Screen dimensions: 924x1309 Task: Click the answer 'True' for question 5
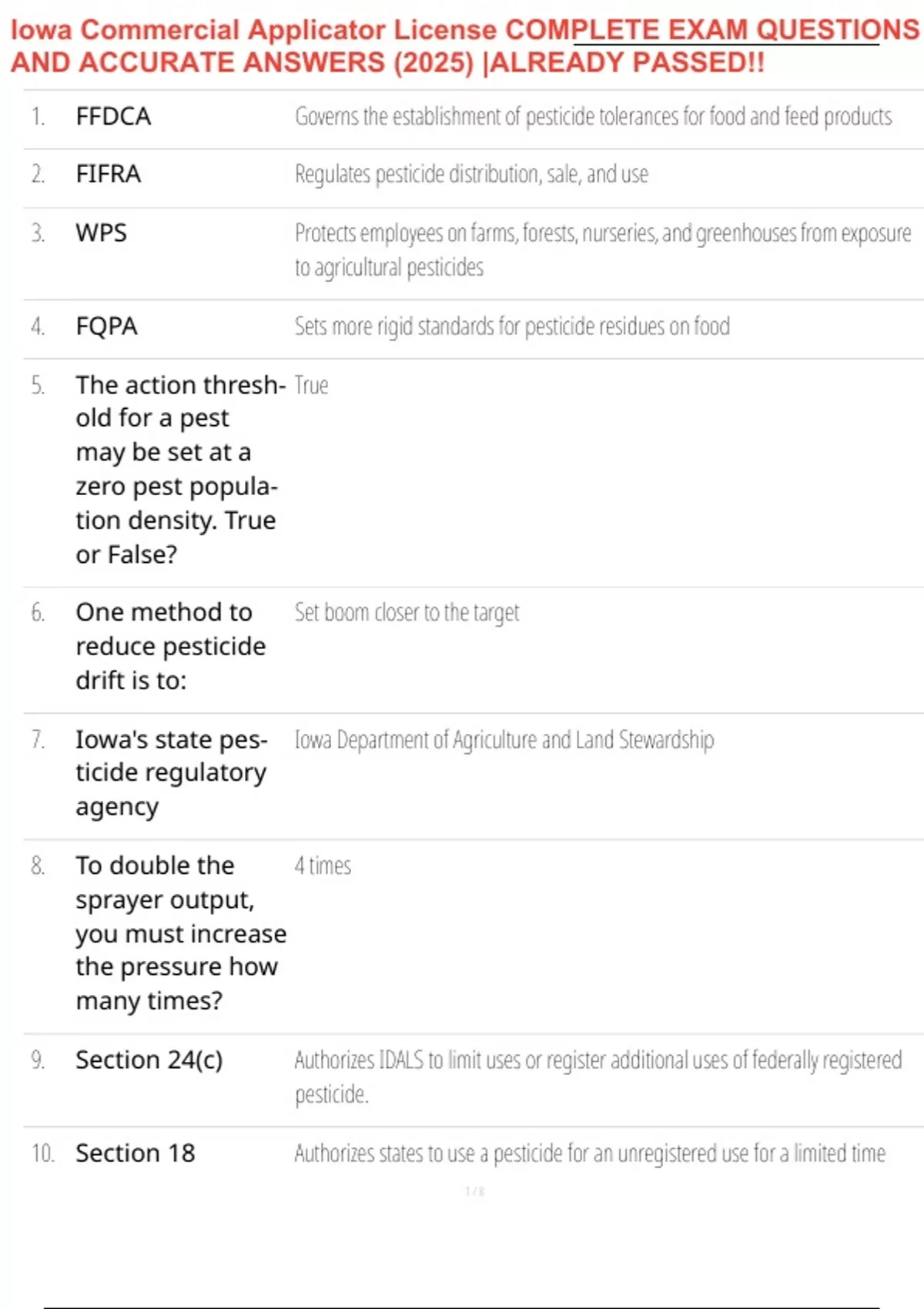[x=312, y=385]
